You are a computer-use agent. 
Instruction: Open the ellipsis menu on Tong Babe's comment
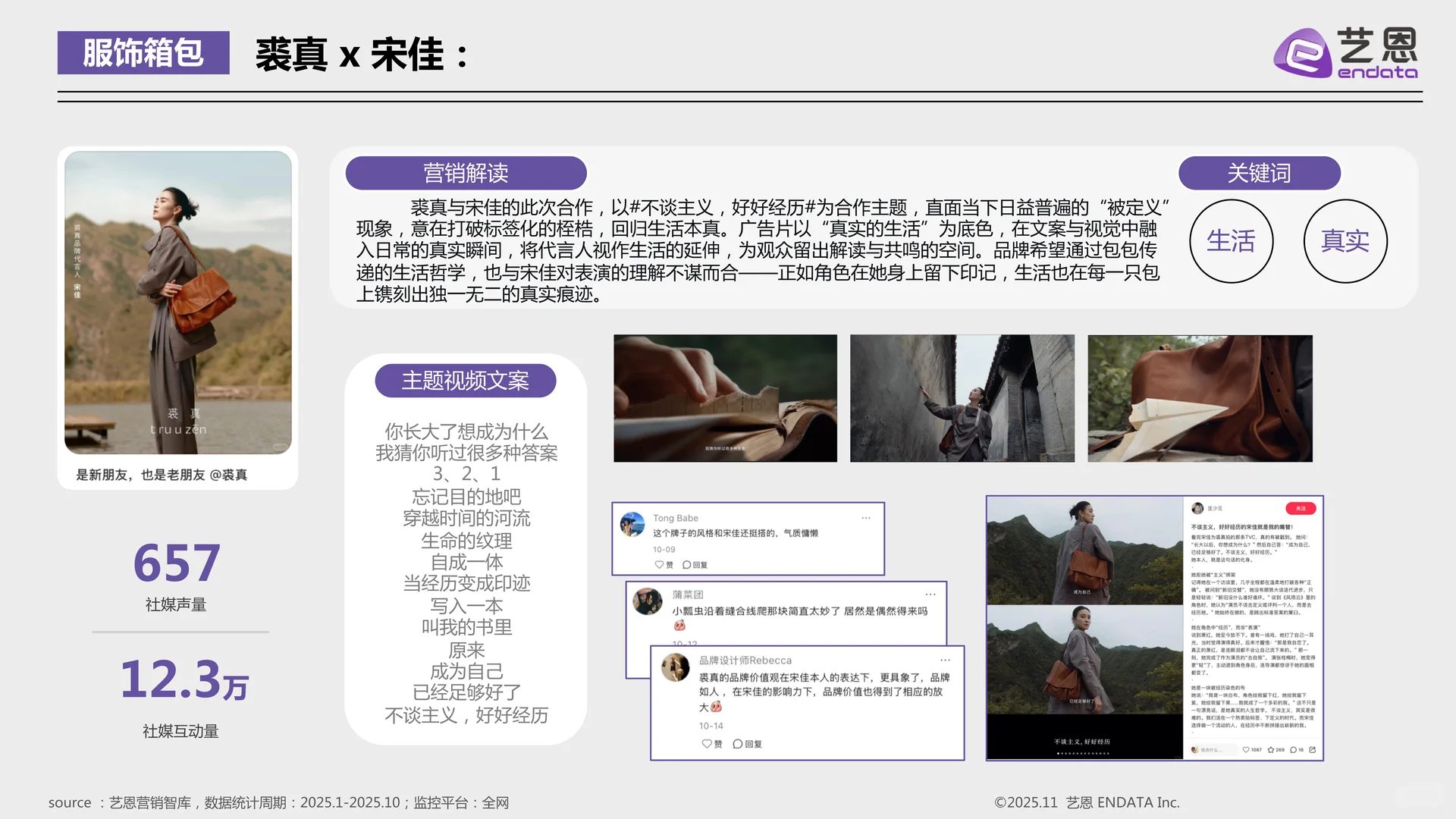coord(866,518)
